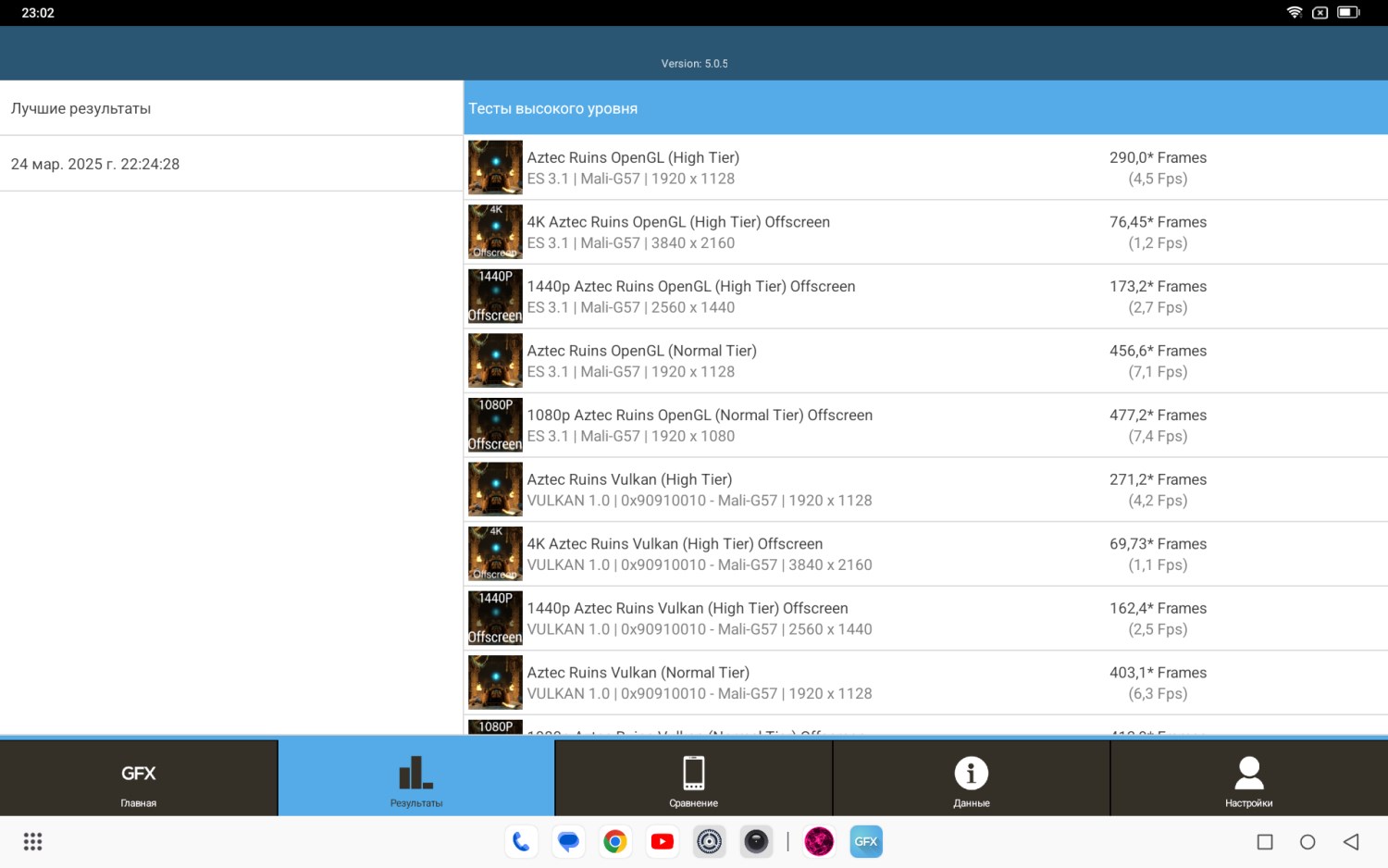The image size is (1388, 868).
Task: Click '4K Aztec Ruins Vulkan (High Tier) Offscreen' title
Action: coord(675,544)
